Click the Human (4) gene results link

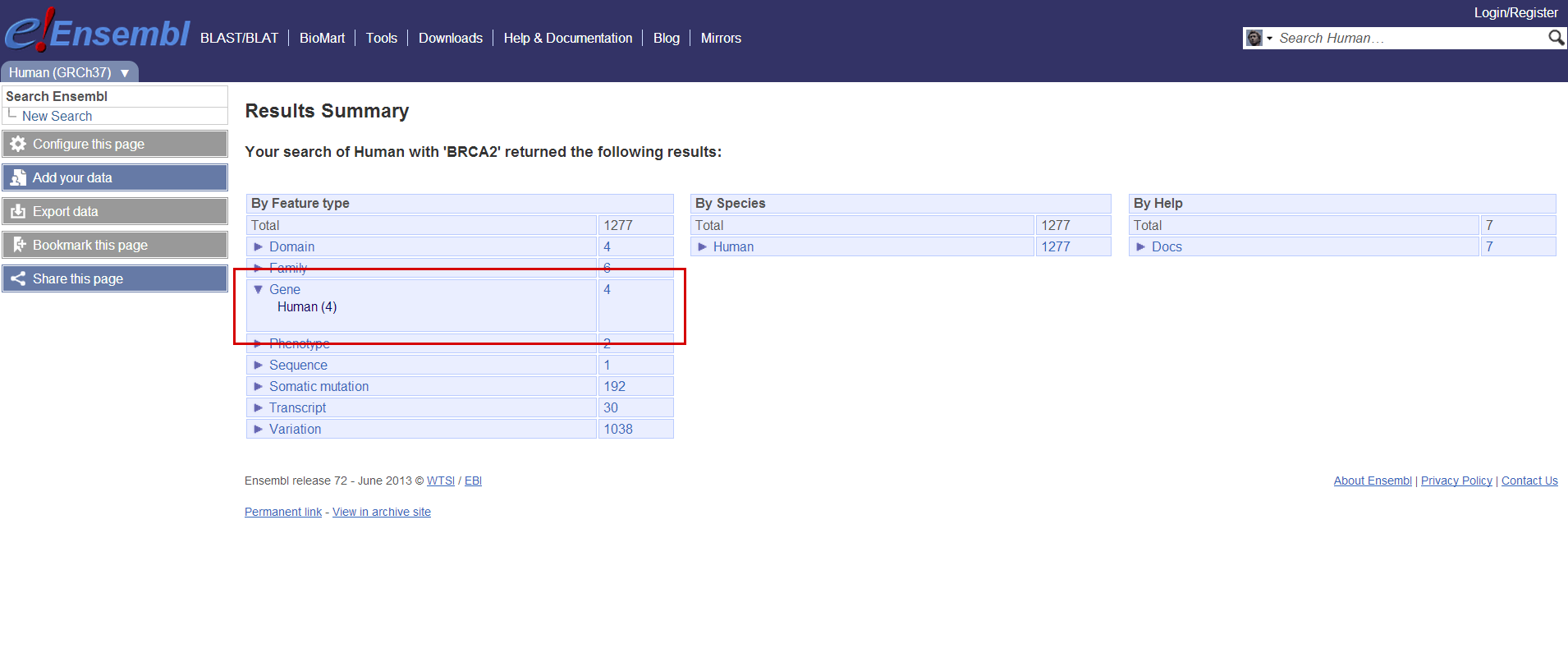(x=306, y=307)
